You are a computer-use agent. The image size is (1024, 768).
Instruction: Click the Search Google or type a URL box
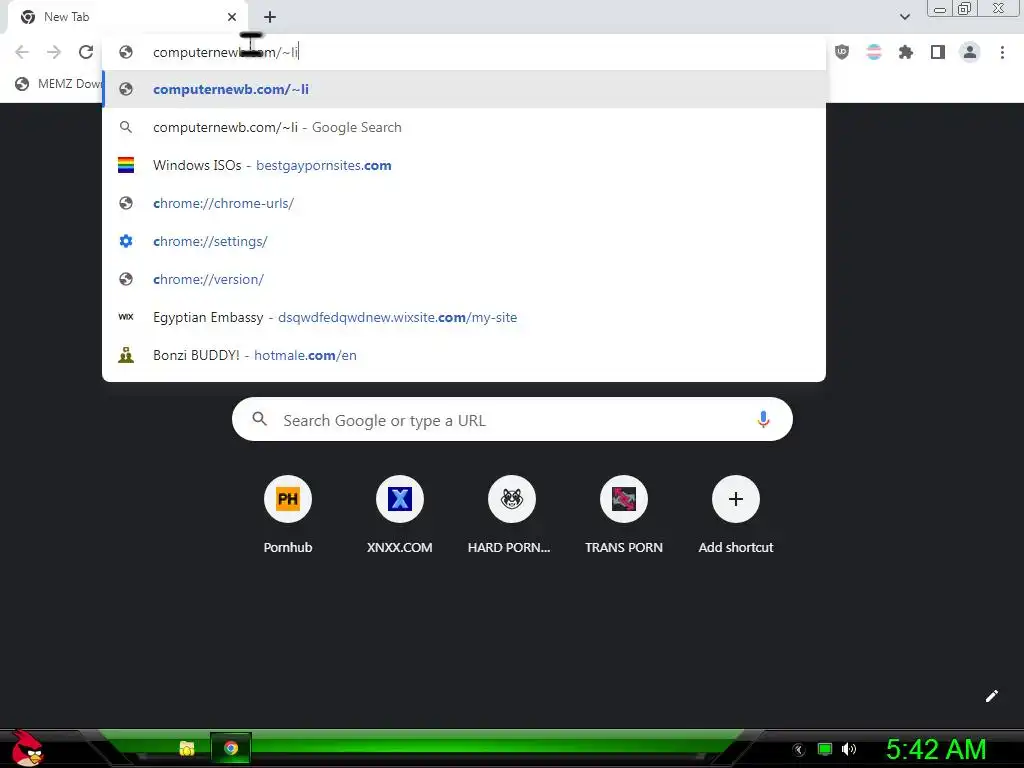(x=512, y=419)
